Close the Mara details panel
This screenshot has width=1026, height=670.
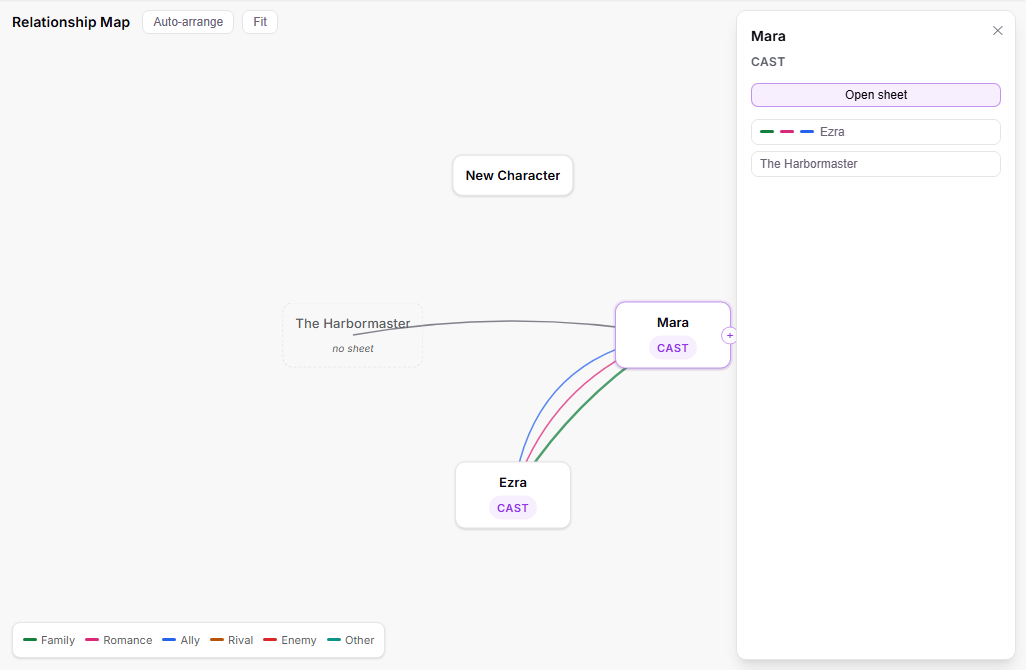point(997,31)
